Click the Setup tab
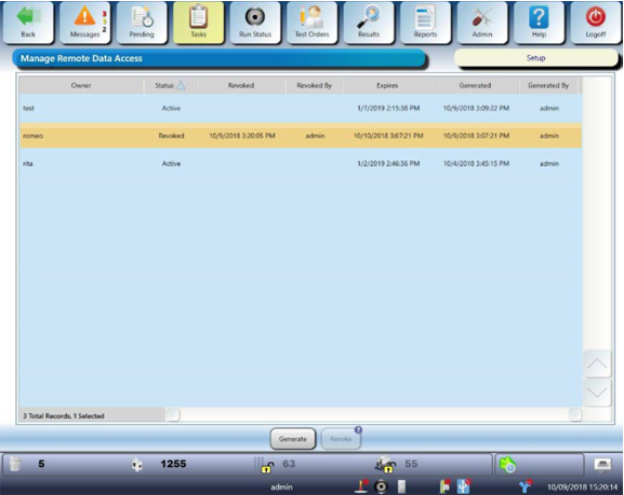The width and height of the screenshot is (624, 495). [535, 58]
